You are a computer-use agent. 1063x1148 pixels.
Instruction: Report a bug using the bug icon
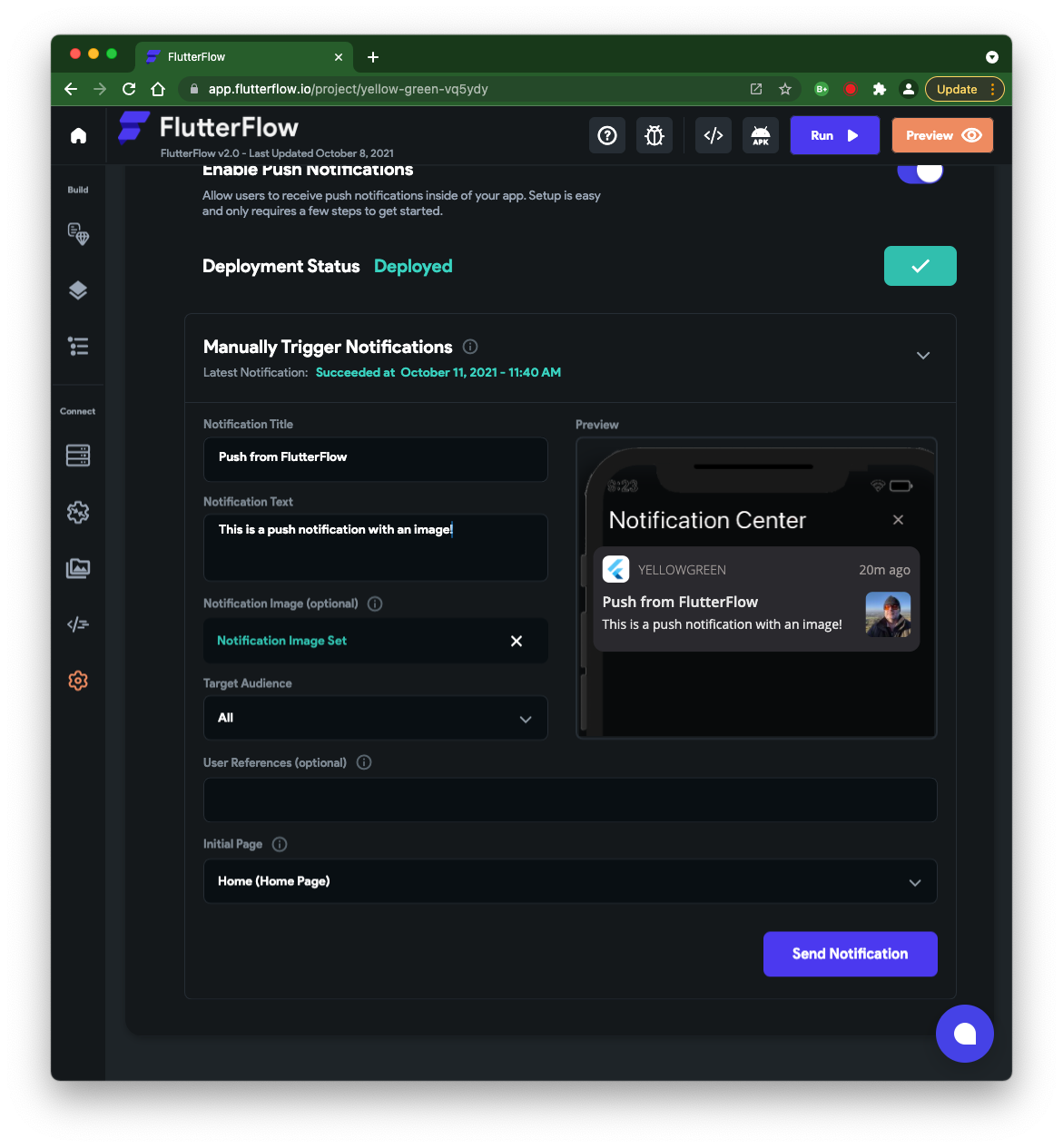pyautogui.click(x=654, y=134)
